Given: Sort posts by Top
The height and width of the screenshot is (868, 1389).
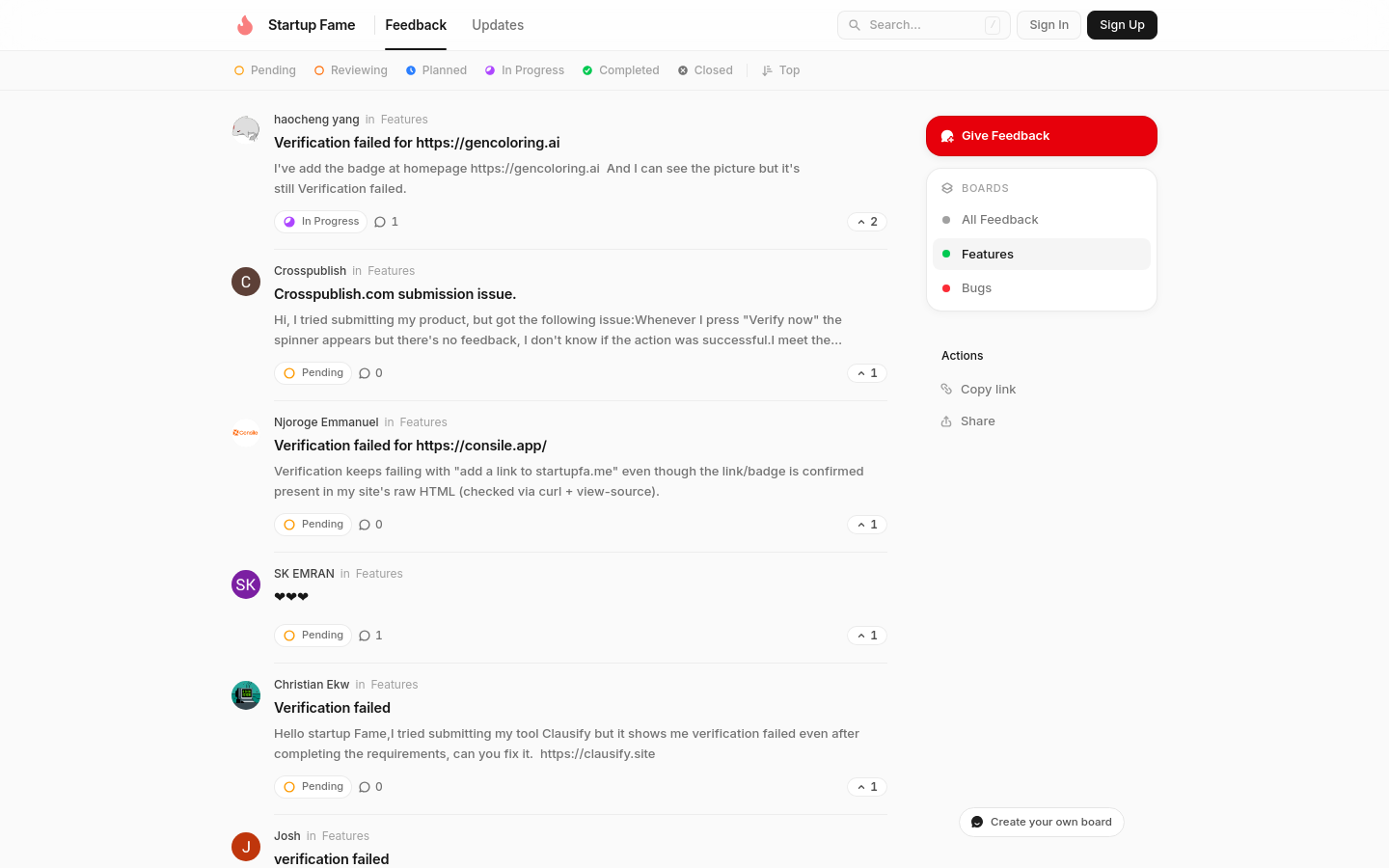Looking at the screenshot, I should (781, 70).
